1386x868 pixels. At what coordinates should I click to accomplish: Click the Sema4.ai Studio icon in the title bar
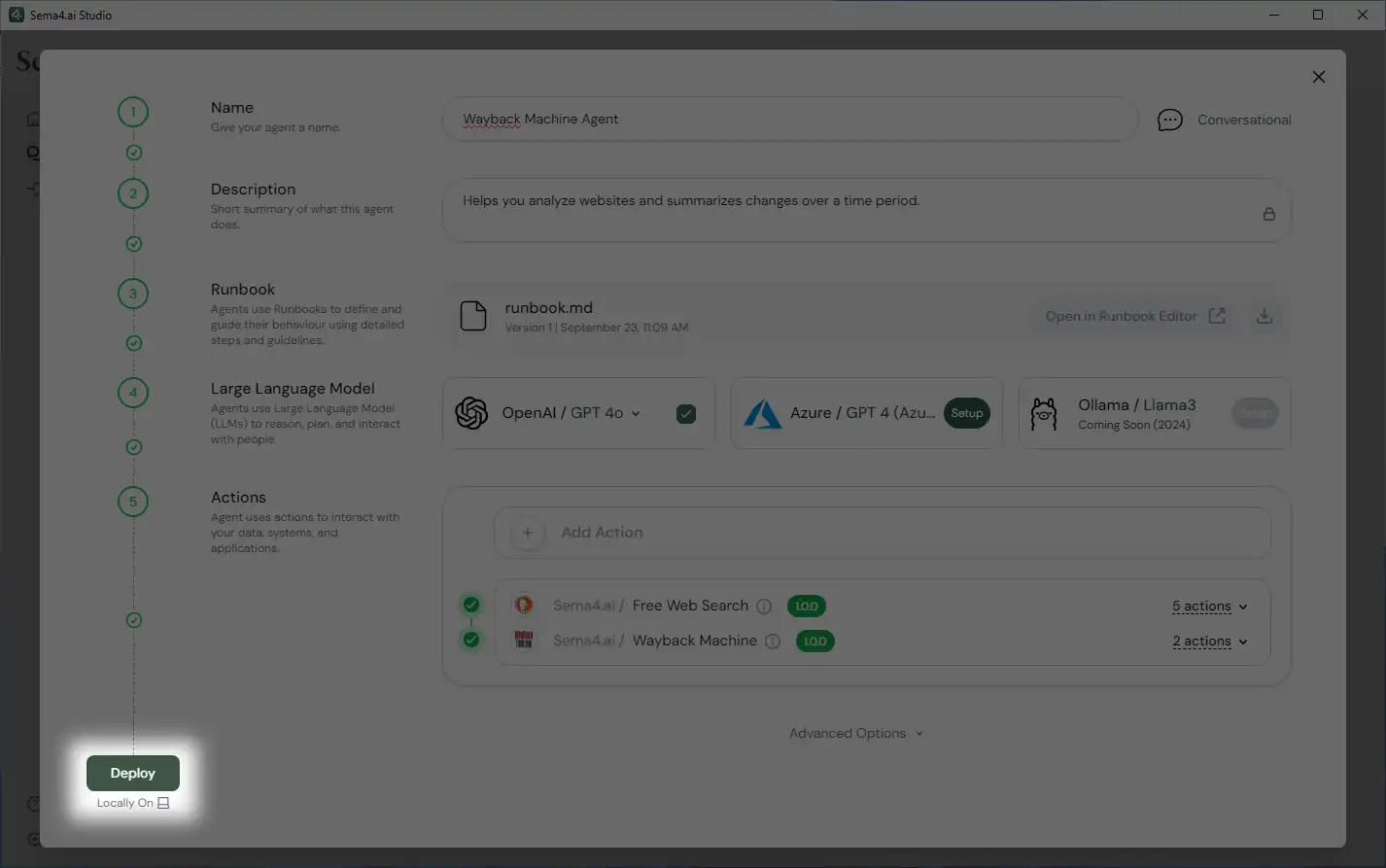tap(15, 15)
